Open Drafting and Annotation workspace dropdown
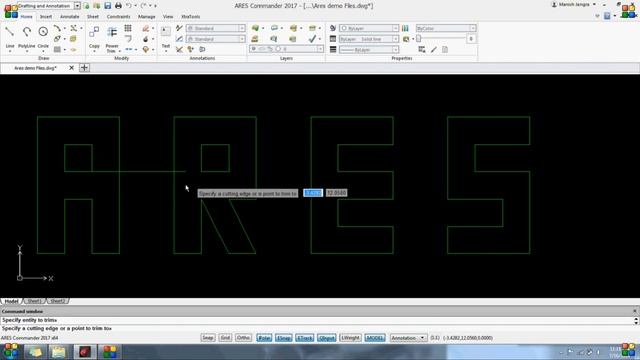This screenshot has width=640, height=360. point(77,6)
